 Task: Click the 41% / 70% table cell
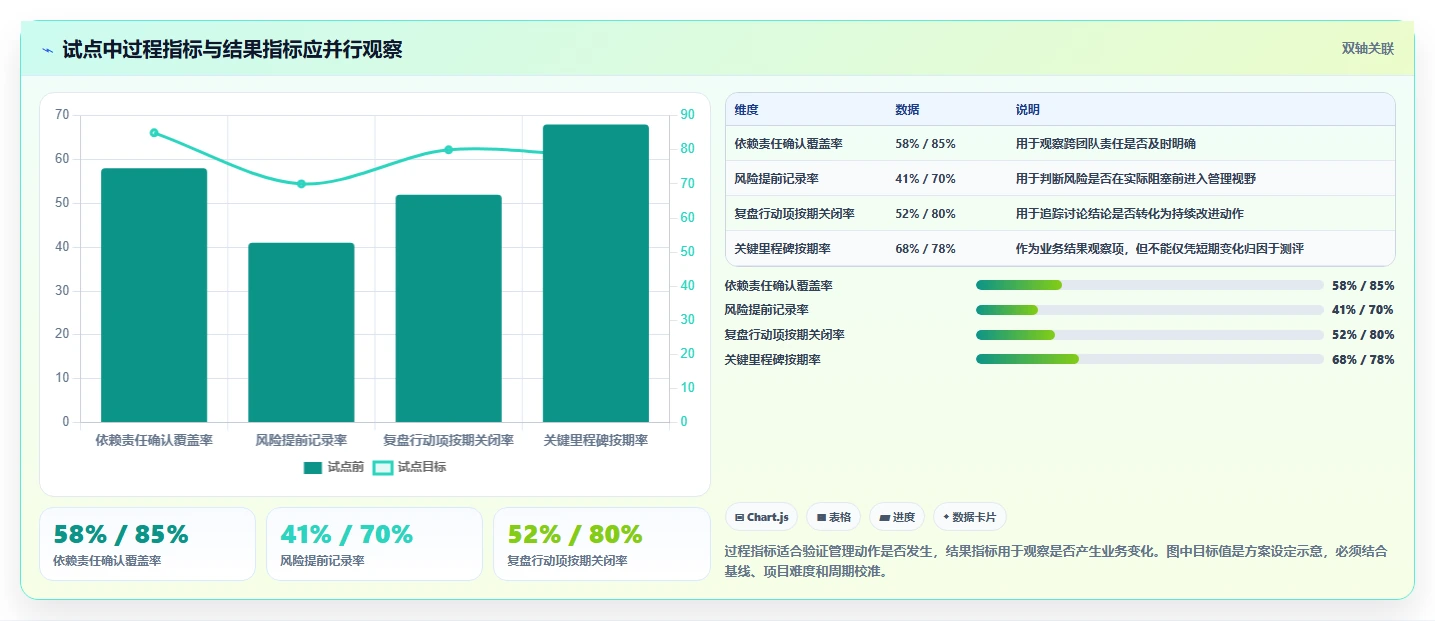(925, 179)
